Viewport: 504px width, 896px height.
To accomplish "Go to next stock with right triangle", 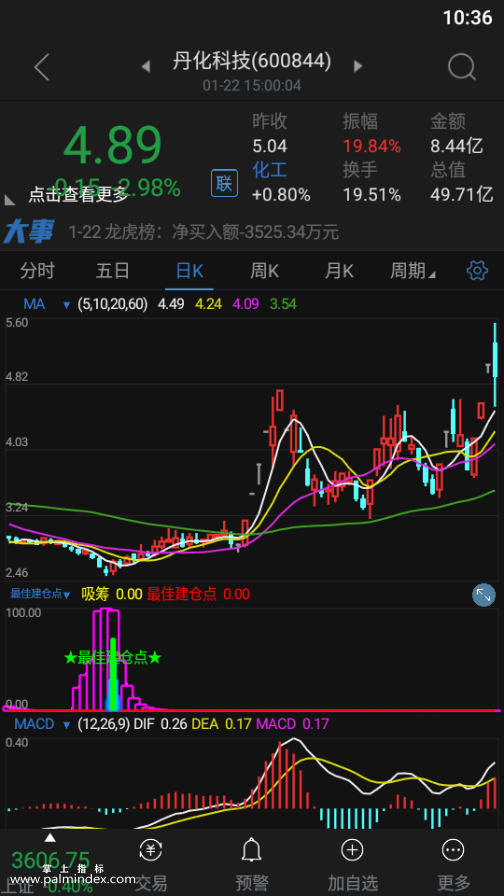I will pyautogui.click(x=358, y=66).
